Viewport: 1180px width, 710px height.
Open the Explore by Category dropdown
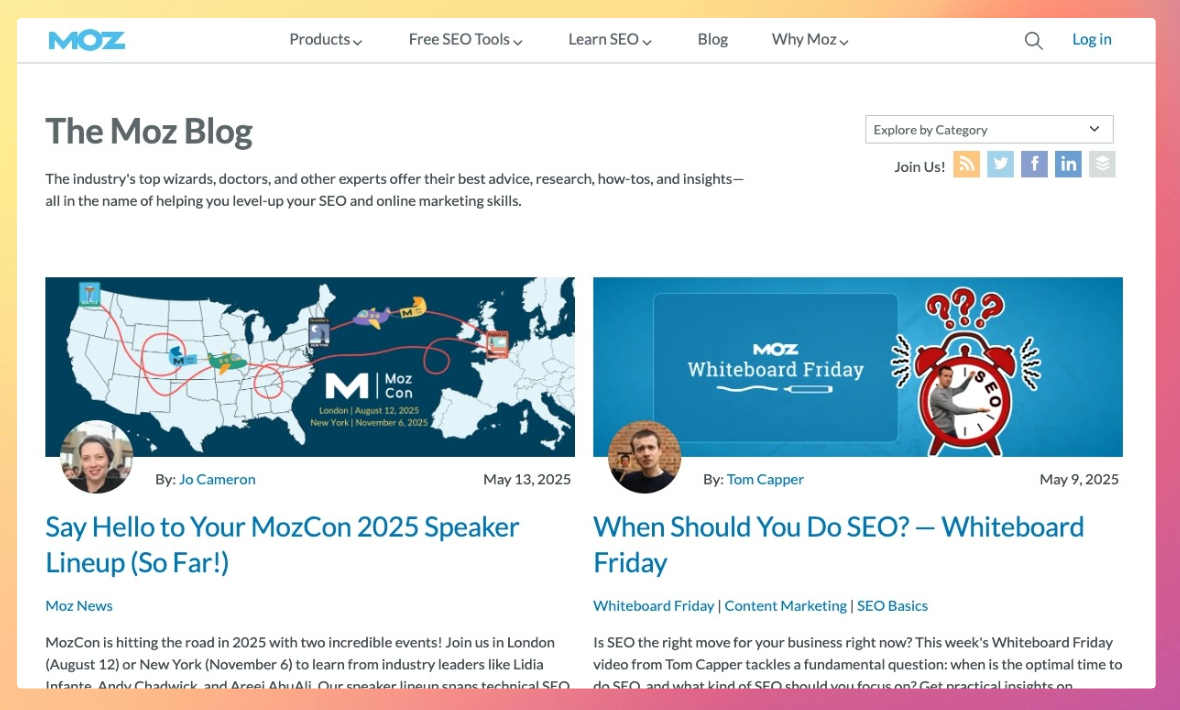coord(988,130)
